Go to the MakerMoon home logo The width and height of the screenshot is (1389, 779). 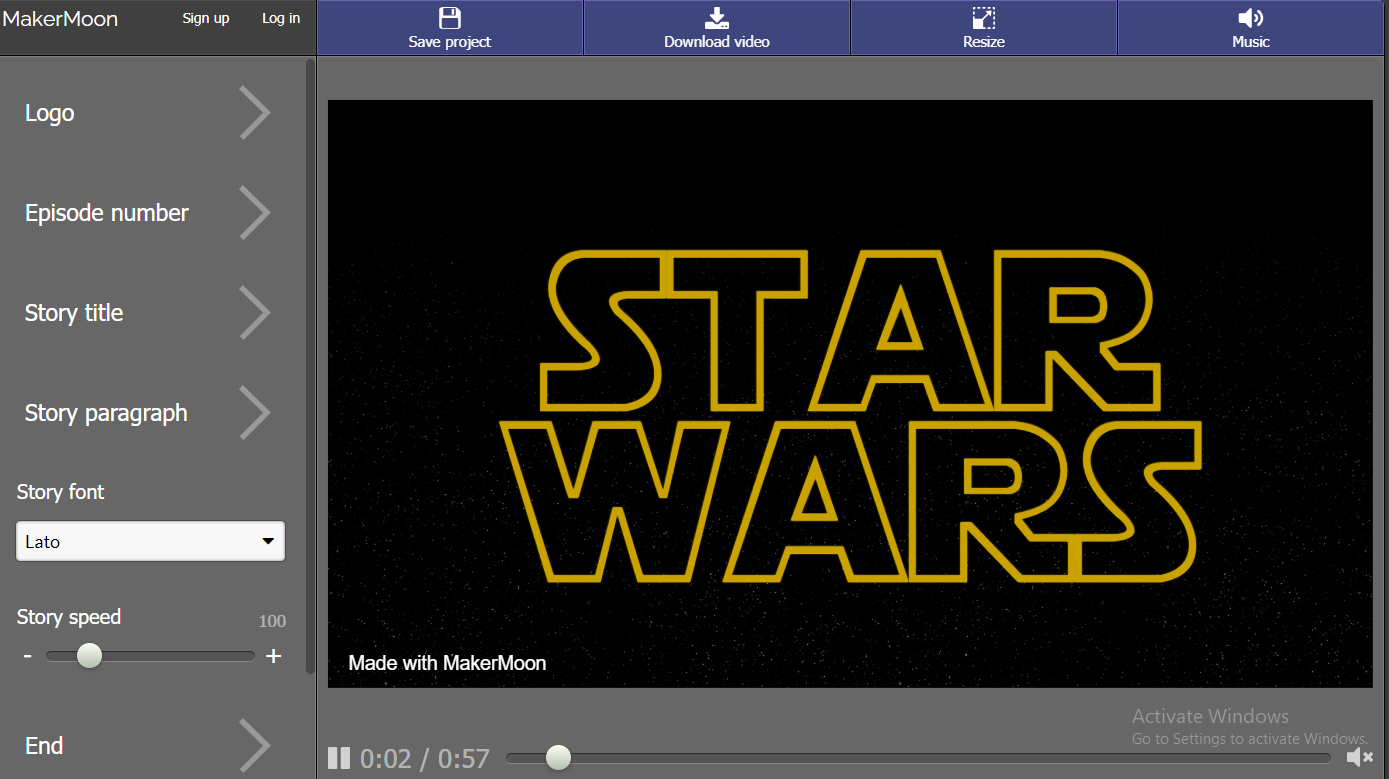pyautogui.click(x=60, y=19)
